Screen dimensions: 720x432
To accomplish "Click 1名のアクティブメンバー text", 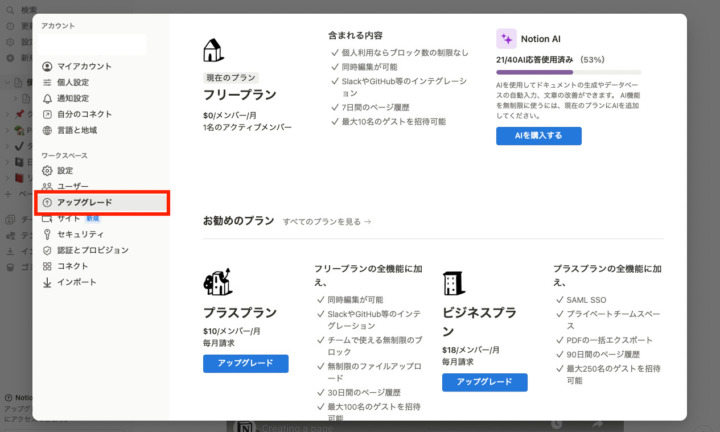I will click(x=248, y=127).
